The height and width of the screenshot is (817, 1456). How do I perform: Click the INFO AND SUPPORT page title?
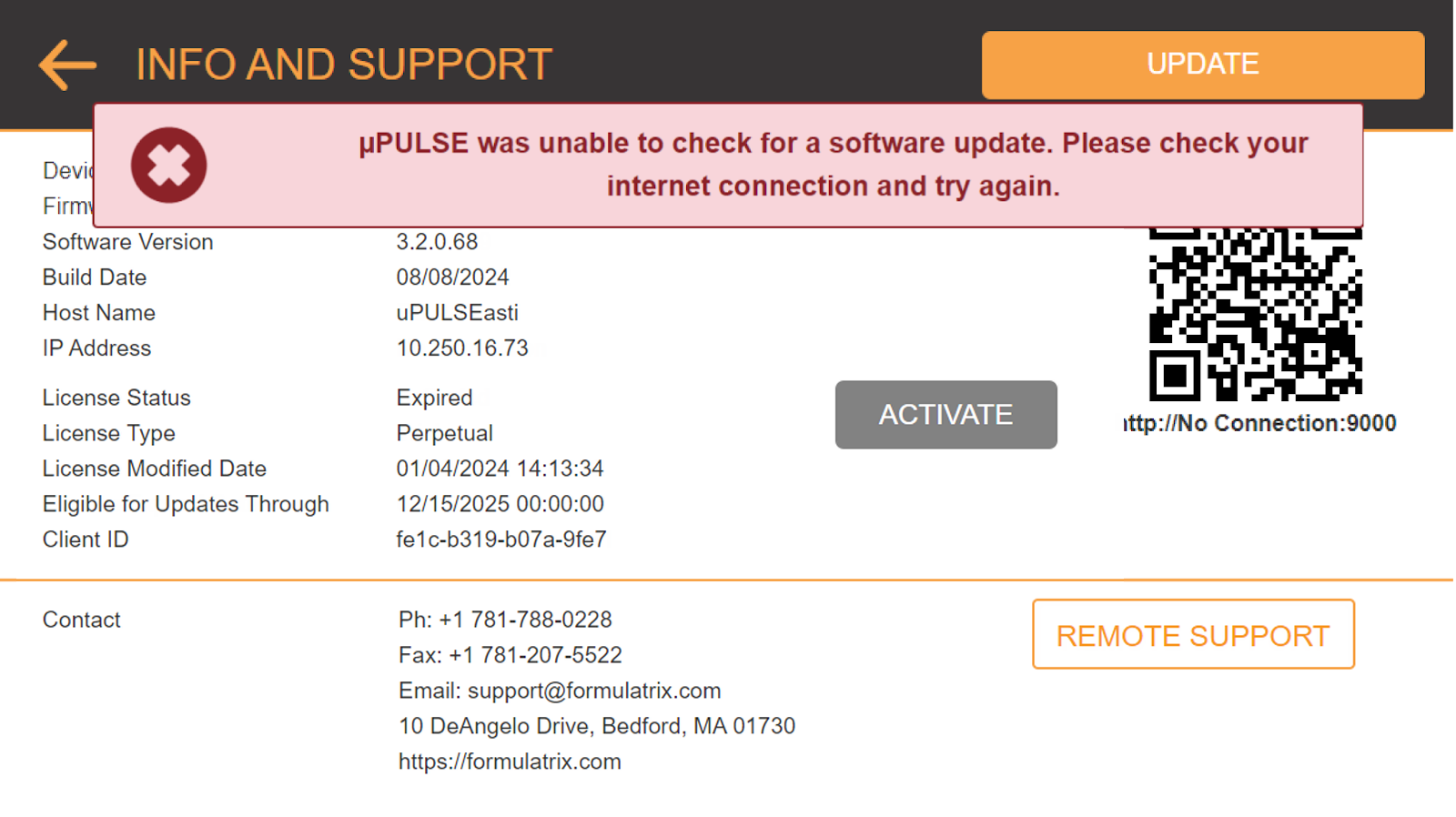(344, 65)
